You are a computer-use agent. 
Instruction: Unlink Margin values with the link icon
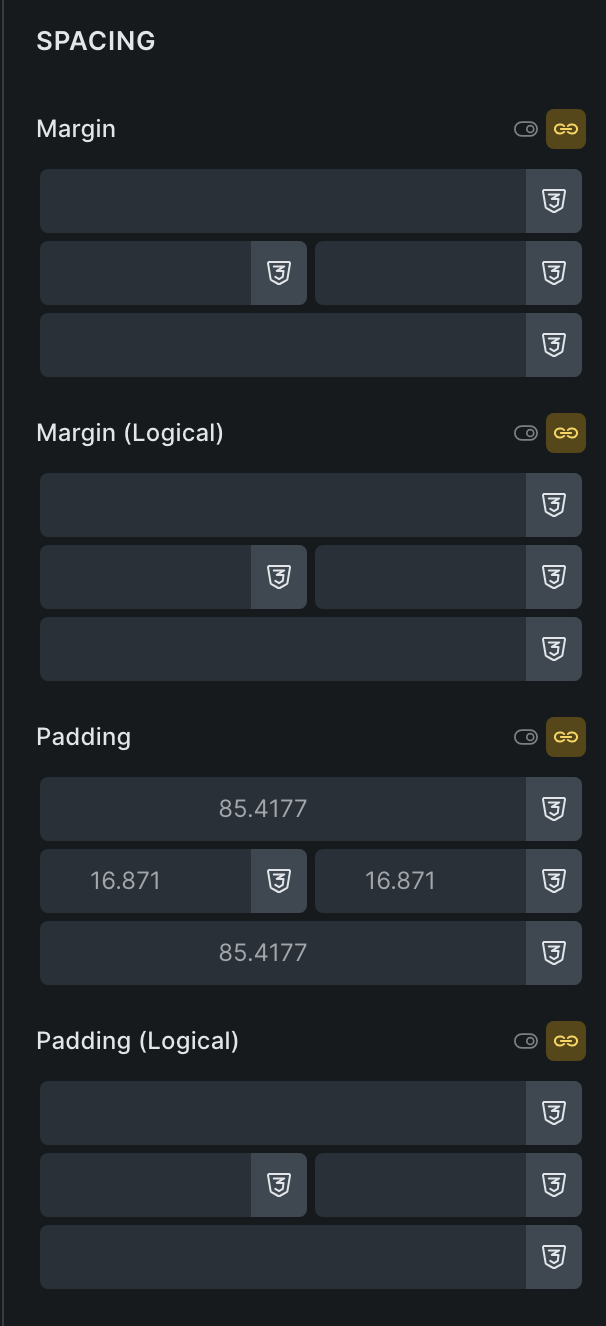(x=566, y=129)
